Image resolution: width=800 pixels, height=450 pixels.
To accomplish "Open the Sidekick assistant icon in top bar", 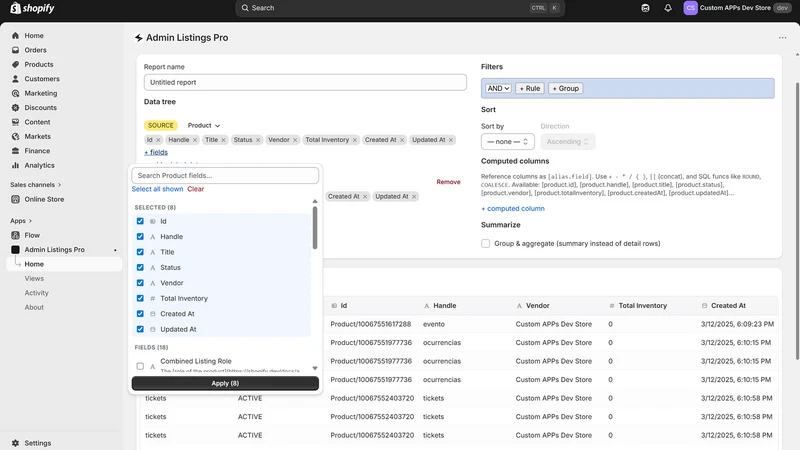I will coord(645,8).
